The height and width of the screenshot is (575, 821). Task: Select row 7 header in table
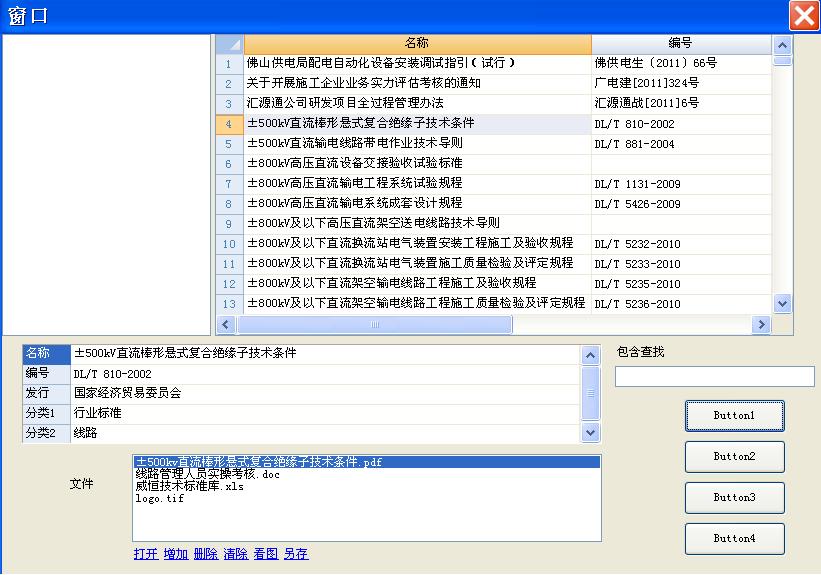pyautogui.click(x=229, y=184)
